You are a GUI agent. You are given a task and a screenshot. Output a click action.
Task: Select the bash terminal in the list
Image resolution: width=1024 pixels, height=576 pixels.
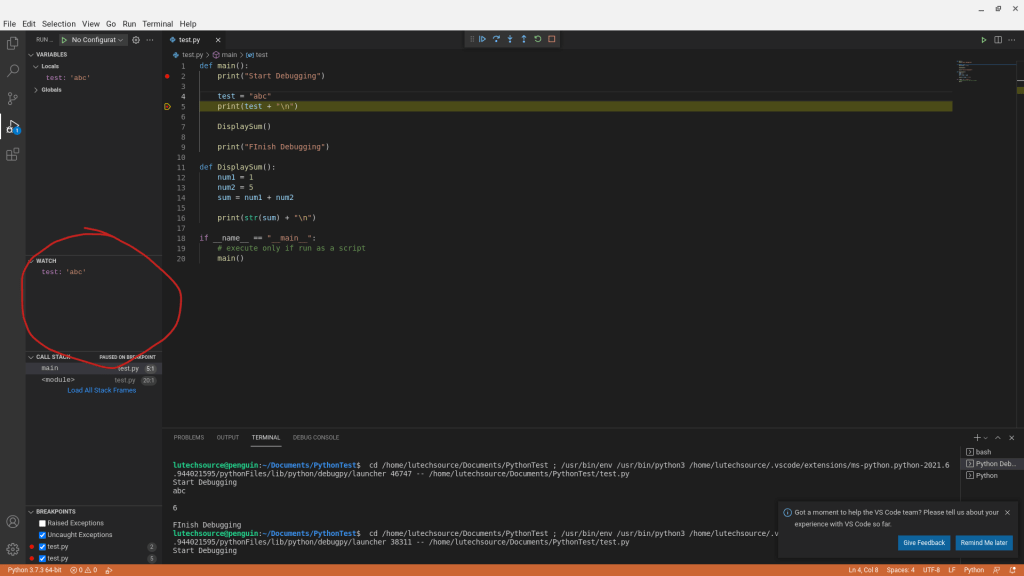click(x=983, y=452)
